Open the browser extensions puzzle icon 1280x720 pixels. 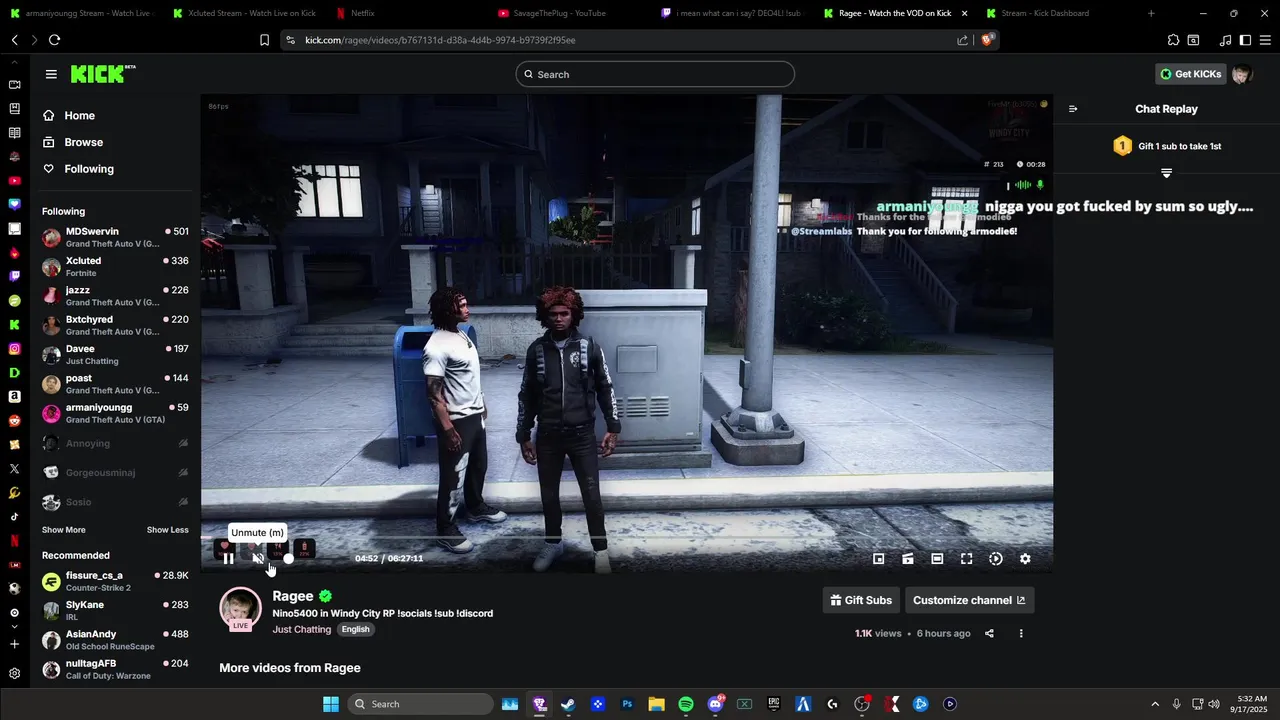click(x=1173, y=40)
